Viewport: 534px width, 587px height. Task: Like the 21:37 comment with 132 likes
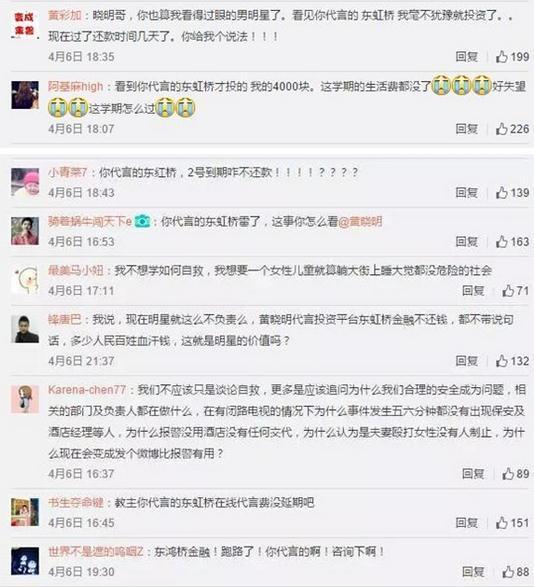502,361
